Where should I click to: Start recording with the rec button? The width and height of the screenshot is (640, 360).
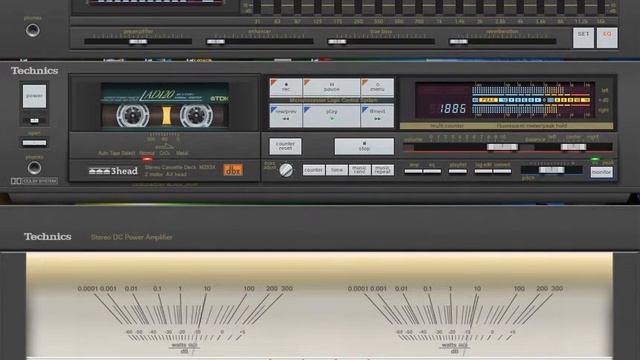[286, 87]
